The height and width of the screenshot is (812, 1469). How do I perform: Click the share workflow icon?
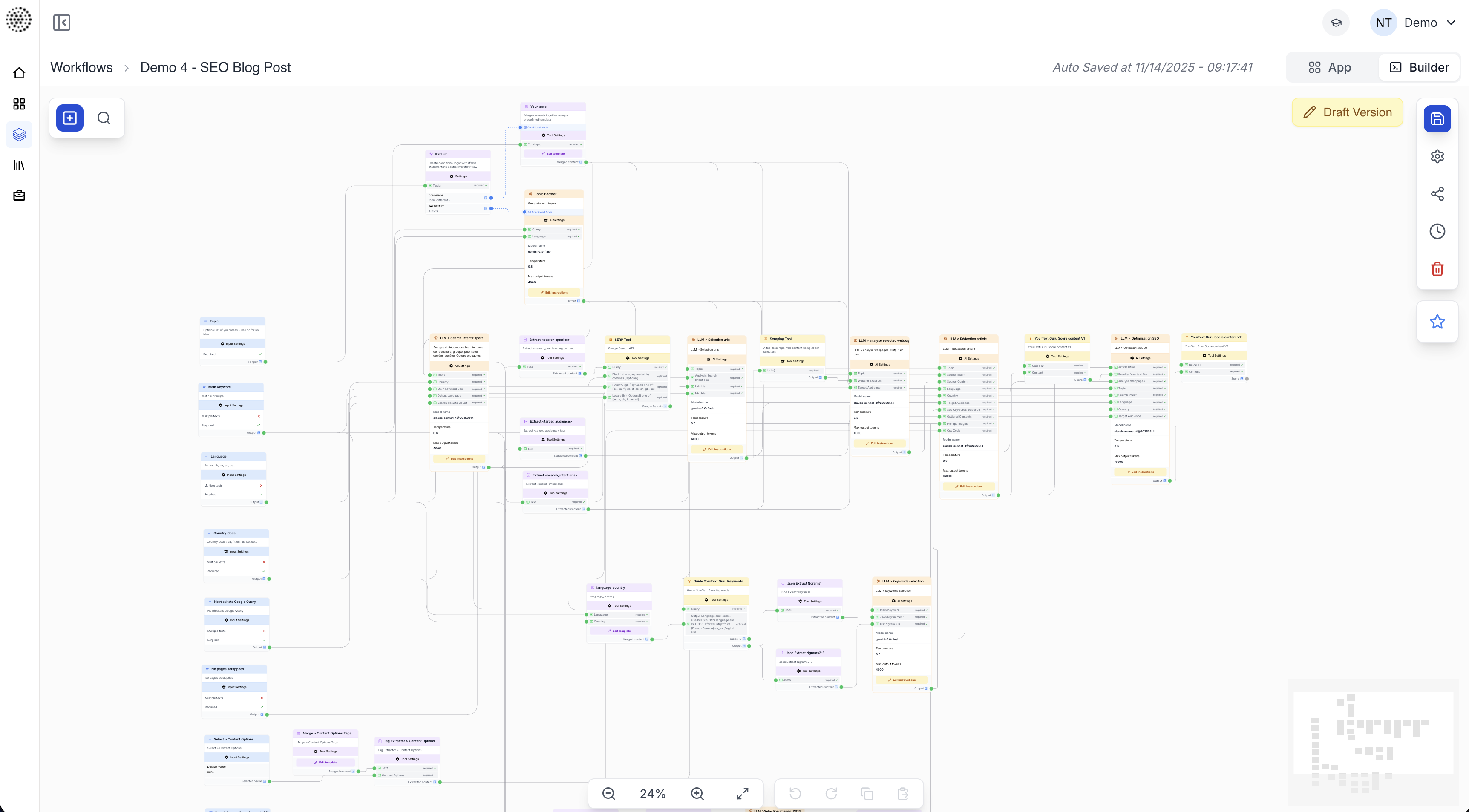(1437, 194)
